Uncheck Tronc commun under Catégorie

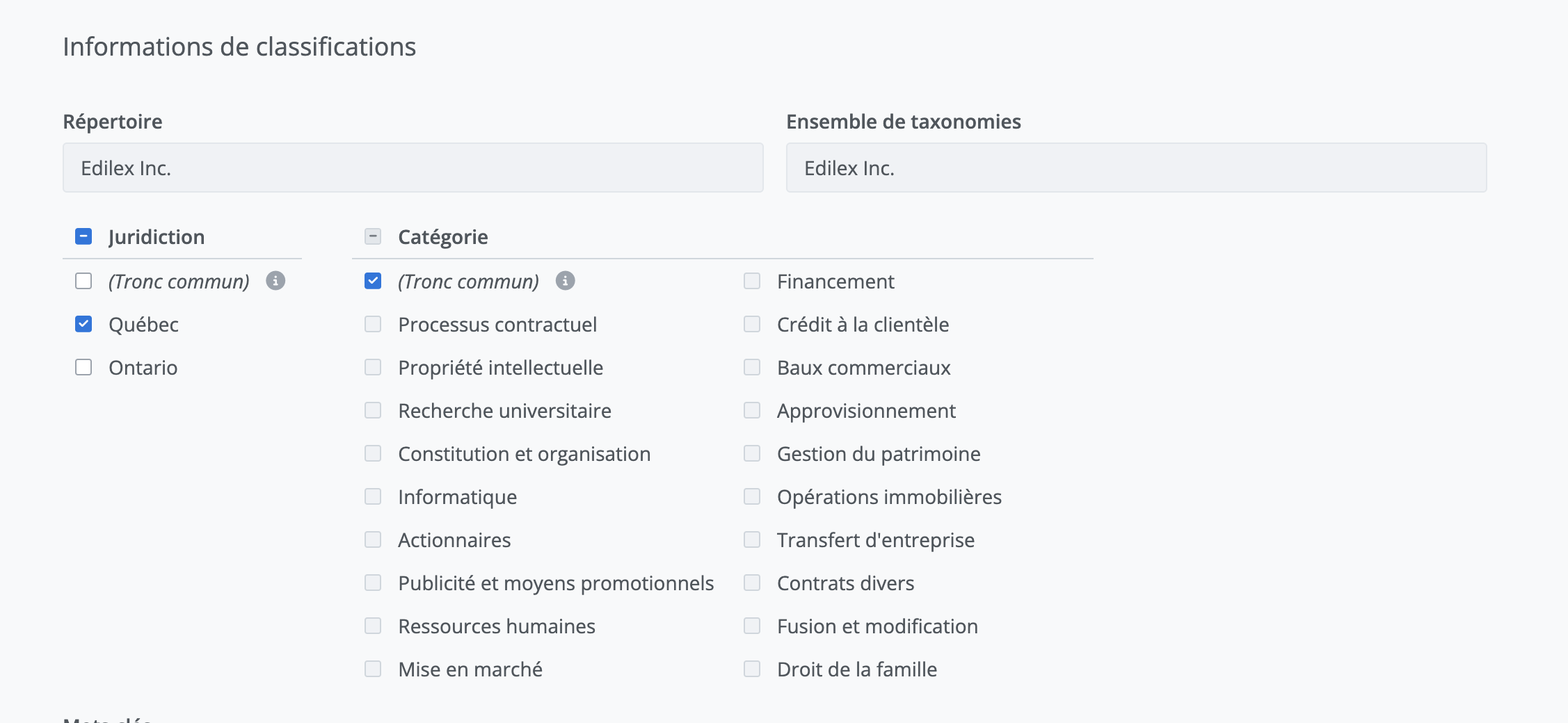pyautogui.click(x=373, y=281)
